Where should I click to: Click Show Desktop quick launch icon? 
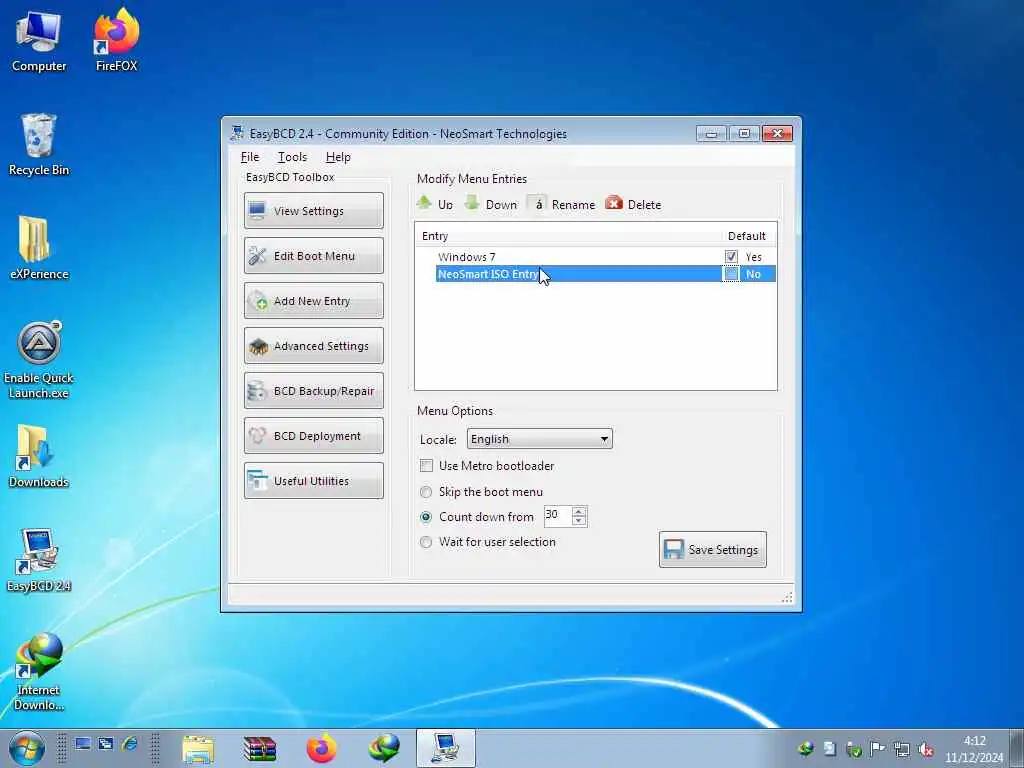point(82,744)
